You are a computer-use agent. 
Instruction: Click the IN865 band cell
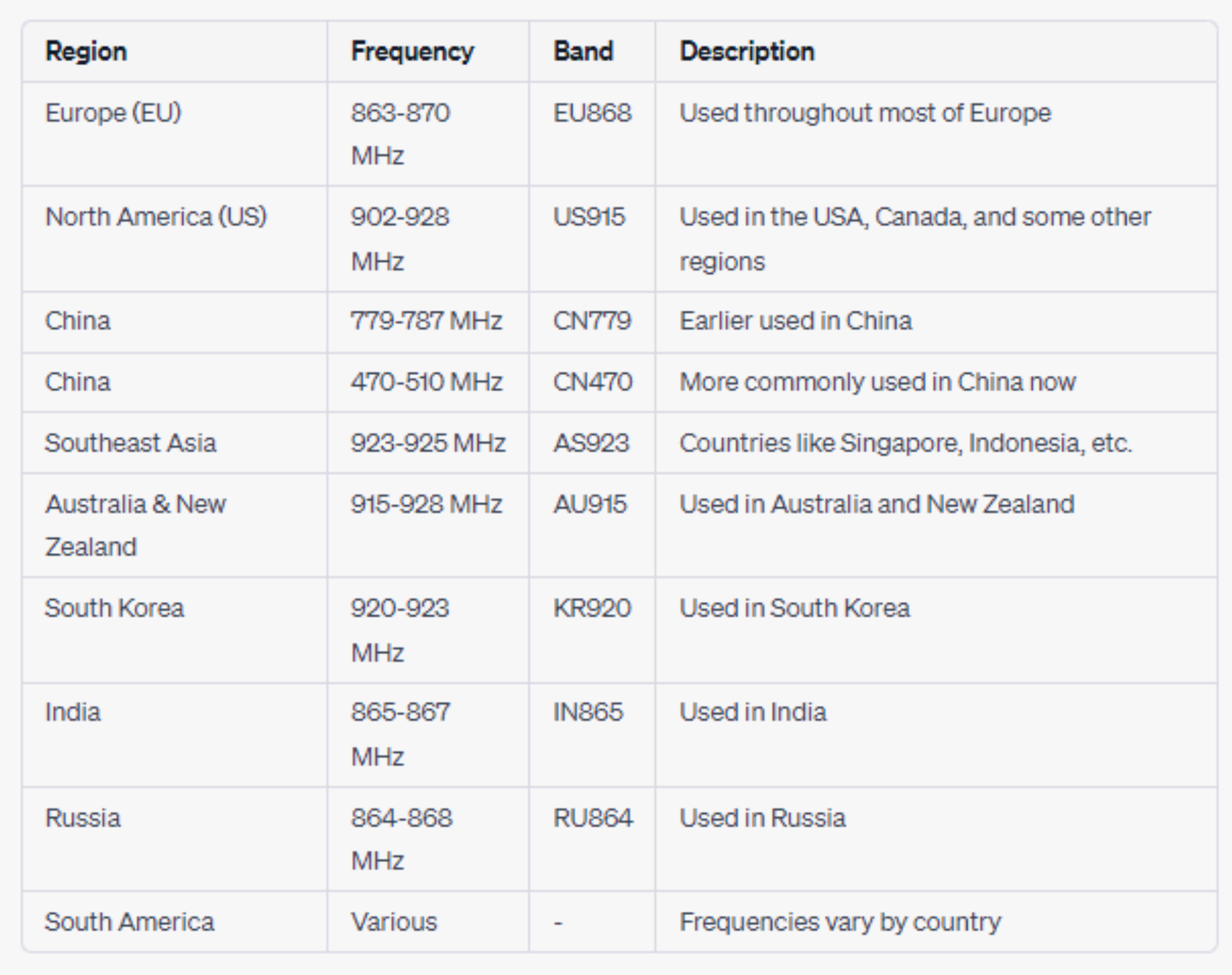588,712
